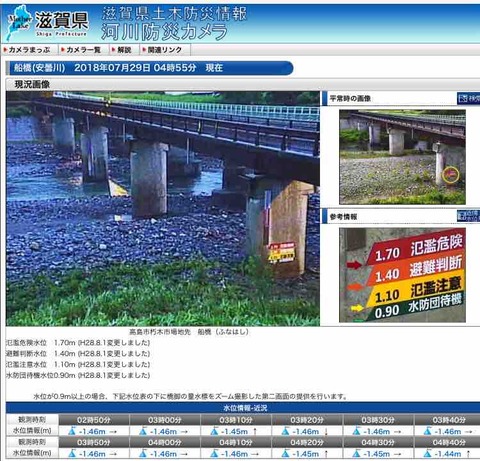Click the enlarge button beside 平常時の画像
Screen dimensions: 480x461
[468, 98]
